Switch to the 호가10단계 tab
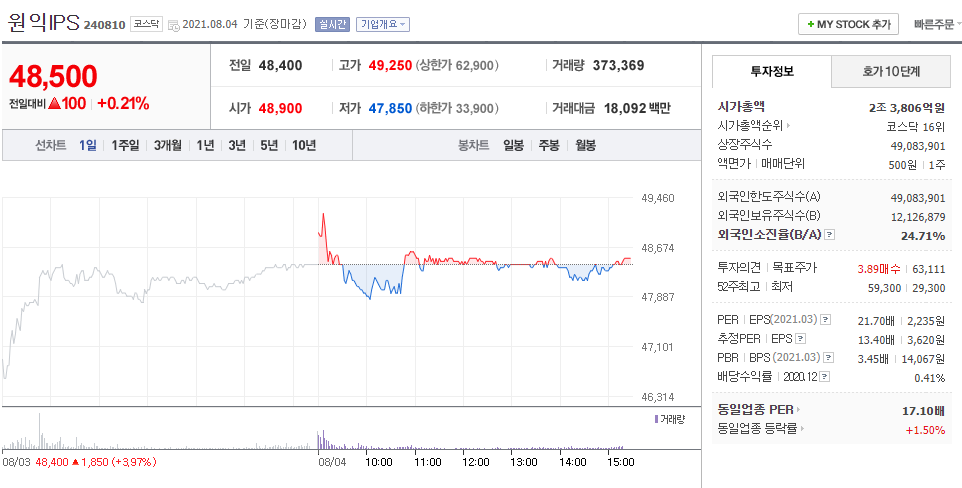 [x=890, y=71]
